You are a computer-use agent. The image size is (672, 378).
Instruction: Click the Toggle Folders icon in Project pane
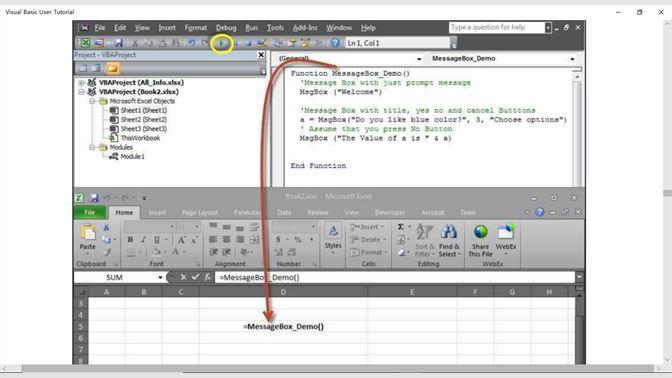(112, 68)
